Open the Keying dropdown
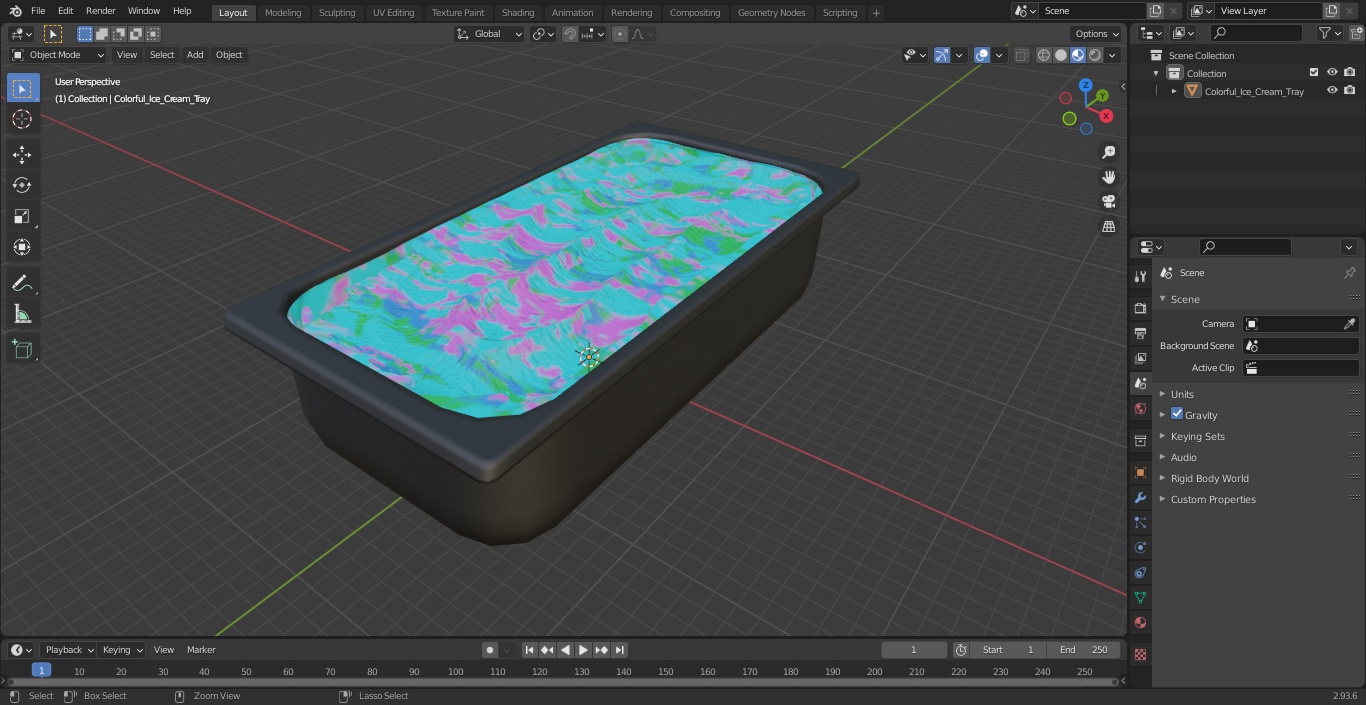 pyautogui.click(x=122, y=650)
